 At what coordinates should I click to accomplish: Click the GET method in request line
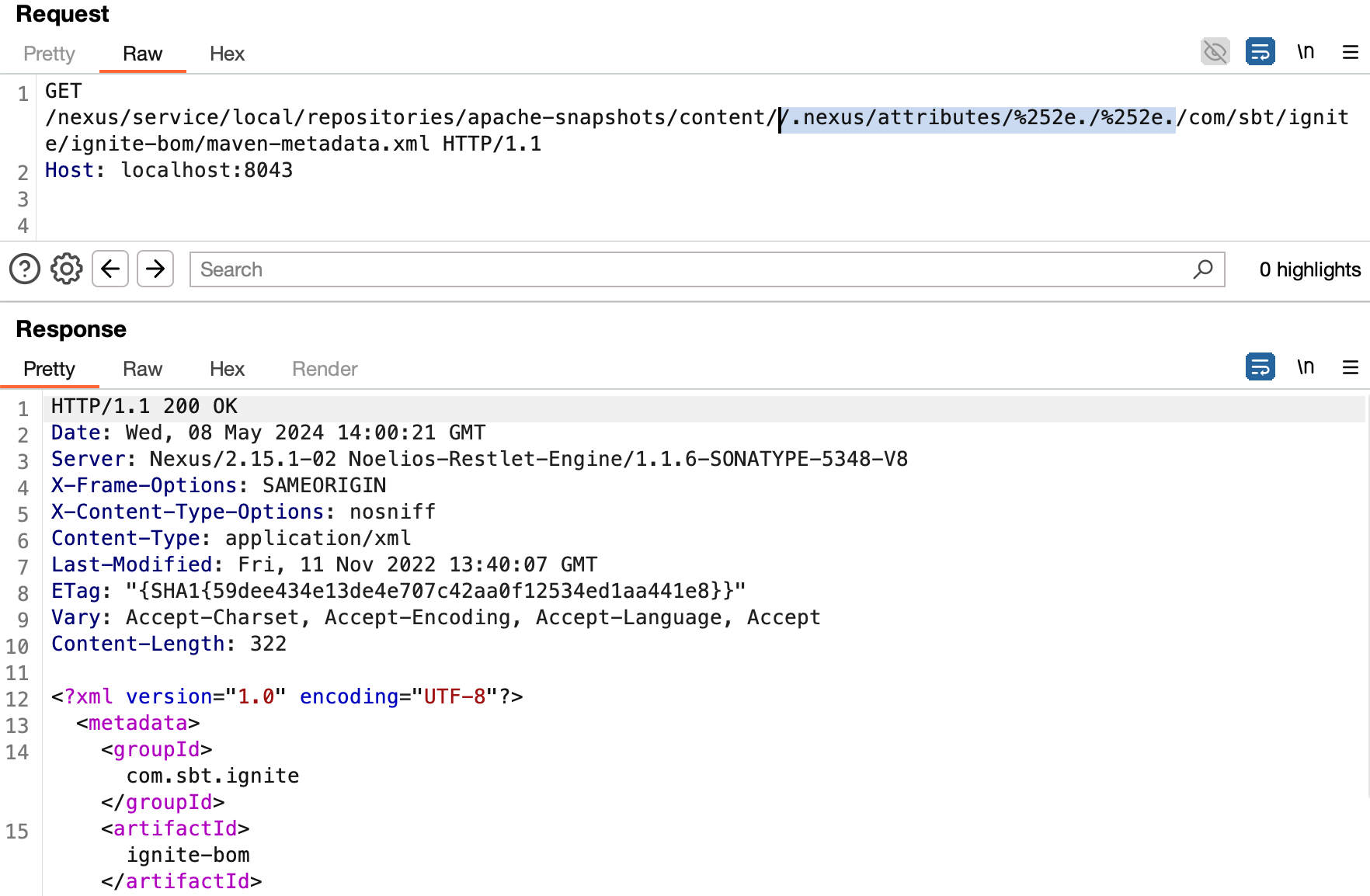pos(64,91)
